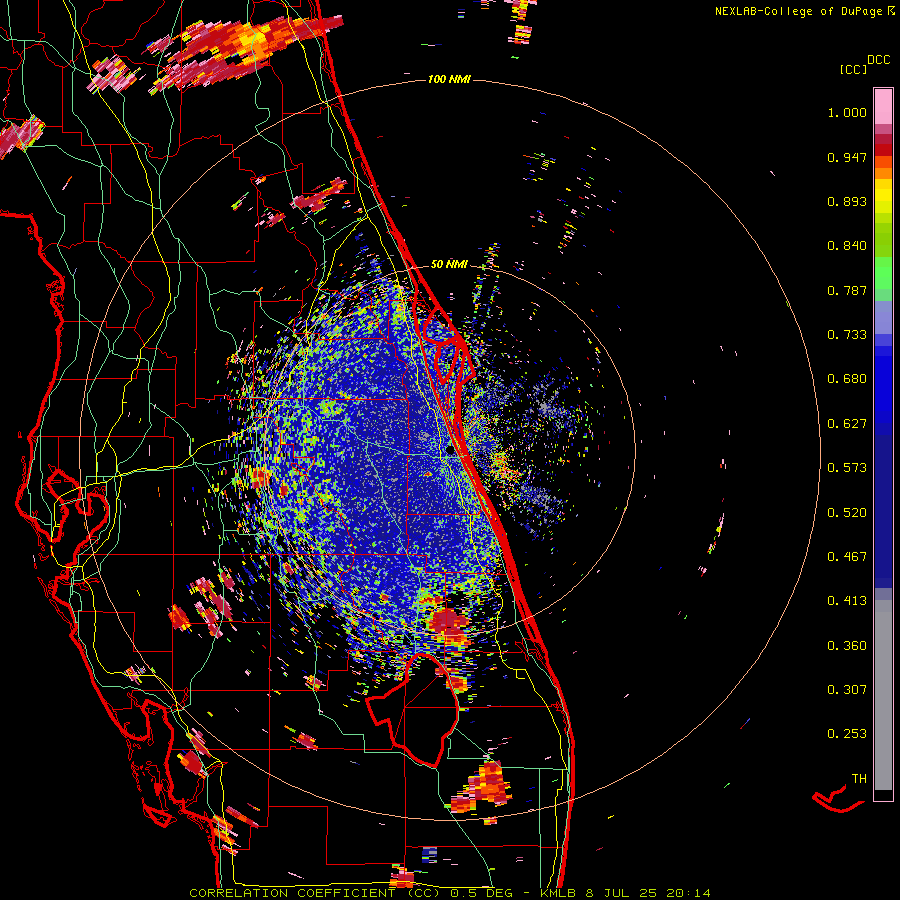The height and width of the screenshot is (900, 900).
Task: Click the DCC legend title
Action: point(878,60)
